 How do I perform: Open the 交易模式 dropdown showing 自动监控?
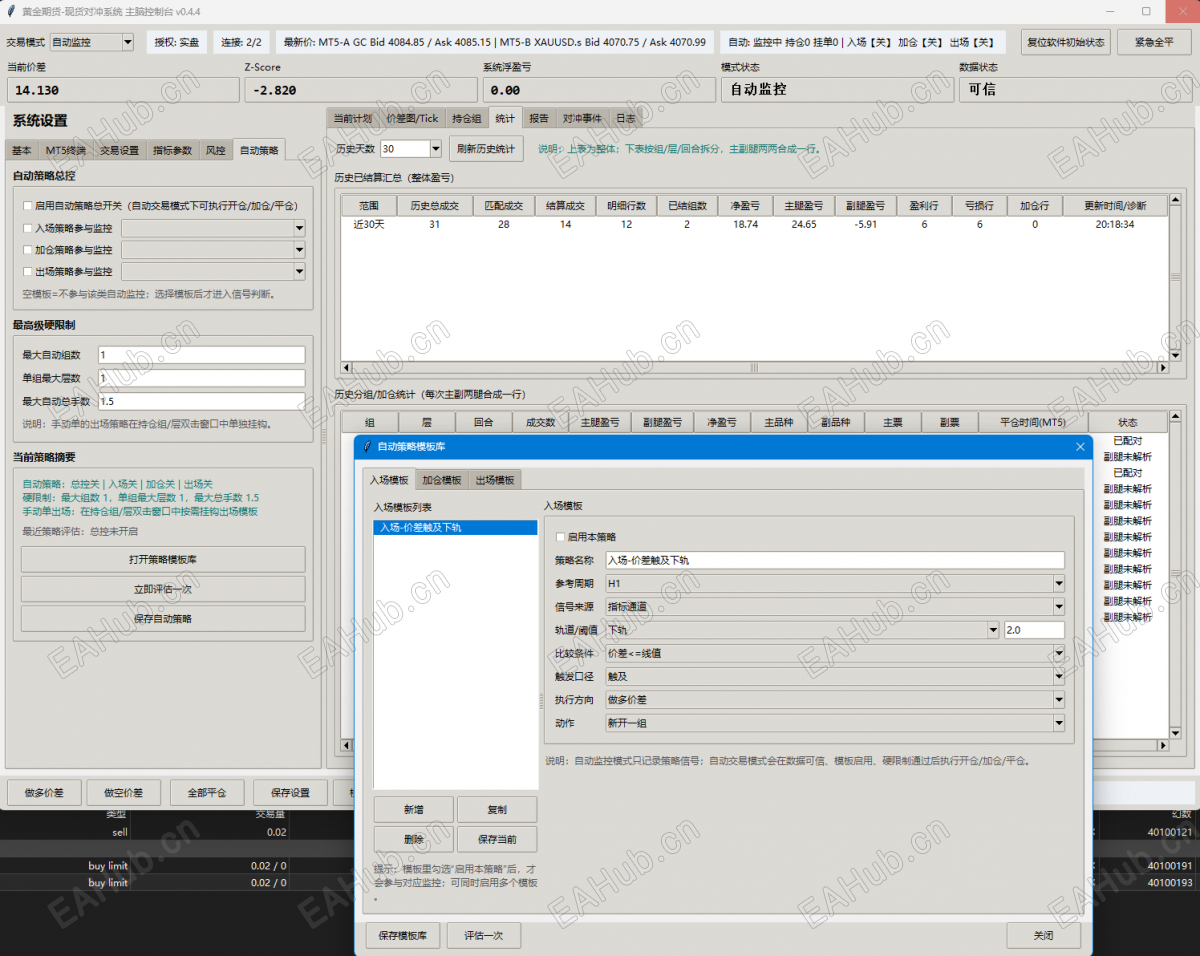tap(91, 42)
